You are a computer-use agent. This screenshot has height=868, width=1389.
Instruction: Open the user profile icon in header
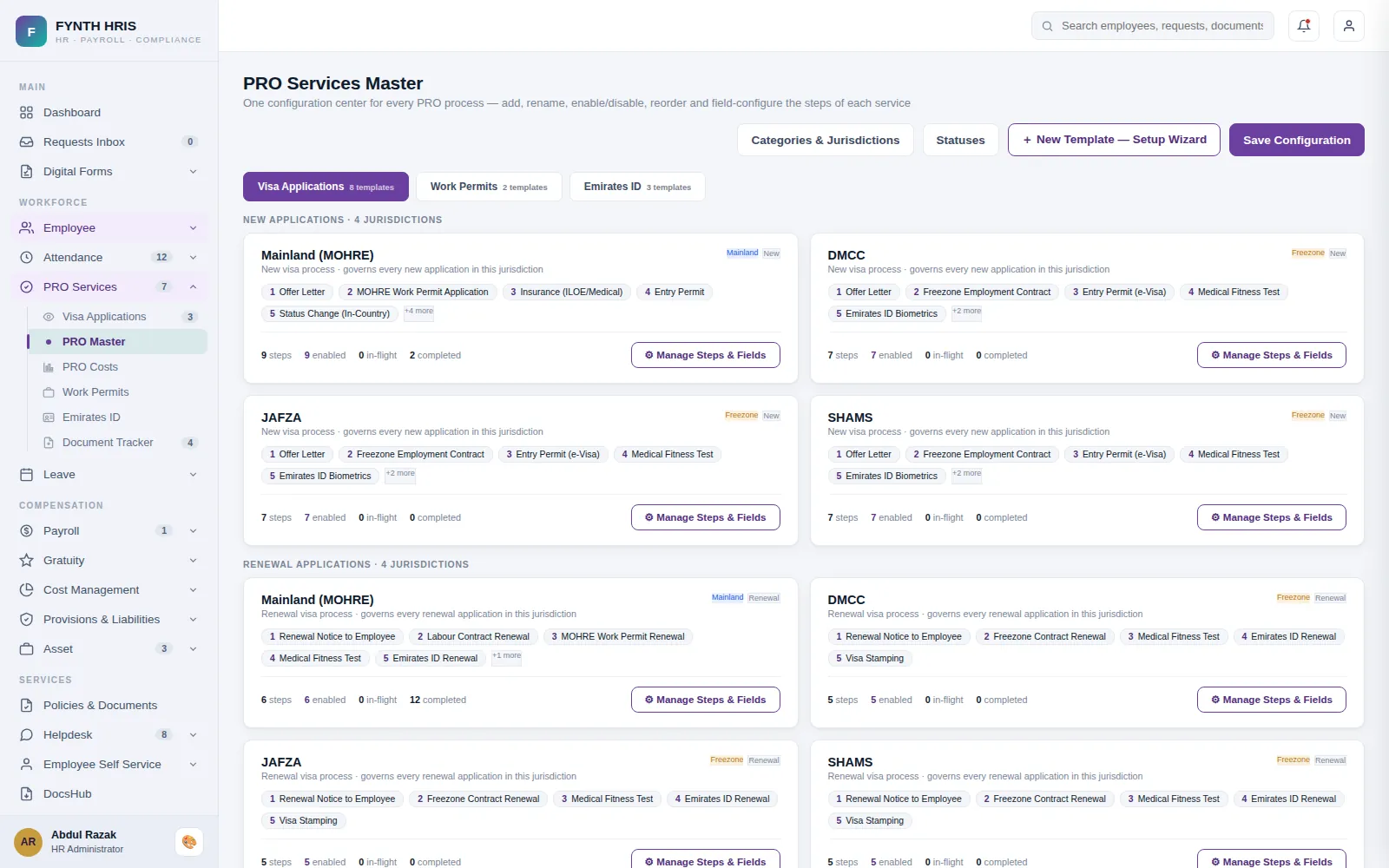pos(1349,26)
